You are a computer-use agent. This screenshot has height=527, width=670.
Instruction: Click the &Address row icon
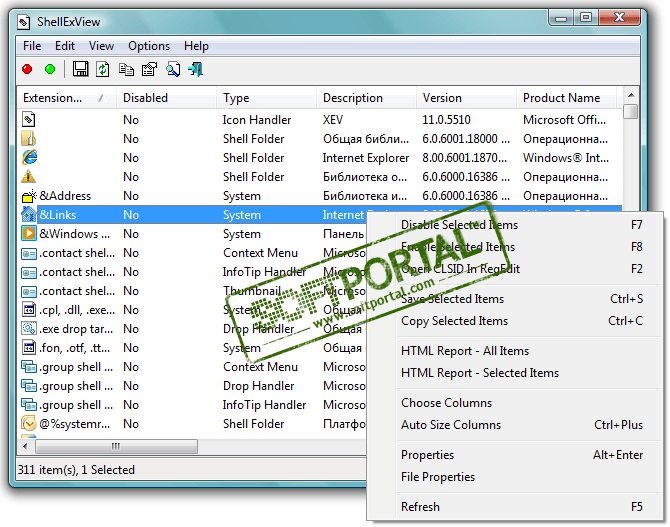(29, 196)
